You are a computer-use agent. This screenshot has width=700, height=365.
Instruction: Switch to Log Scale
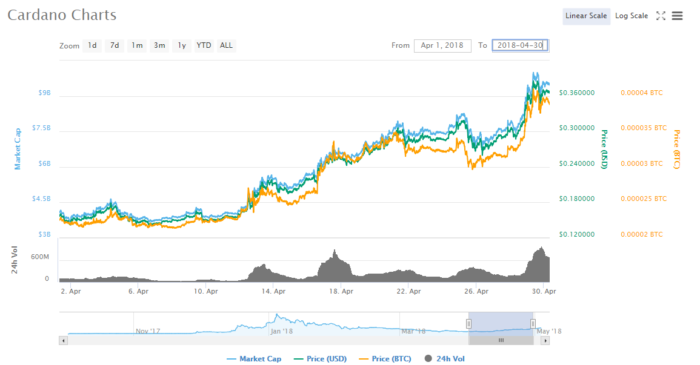pos(631,16)
